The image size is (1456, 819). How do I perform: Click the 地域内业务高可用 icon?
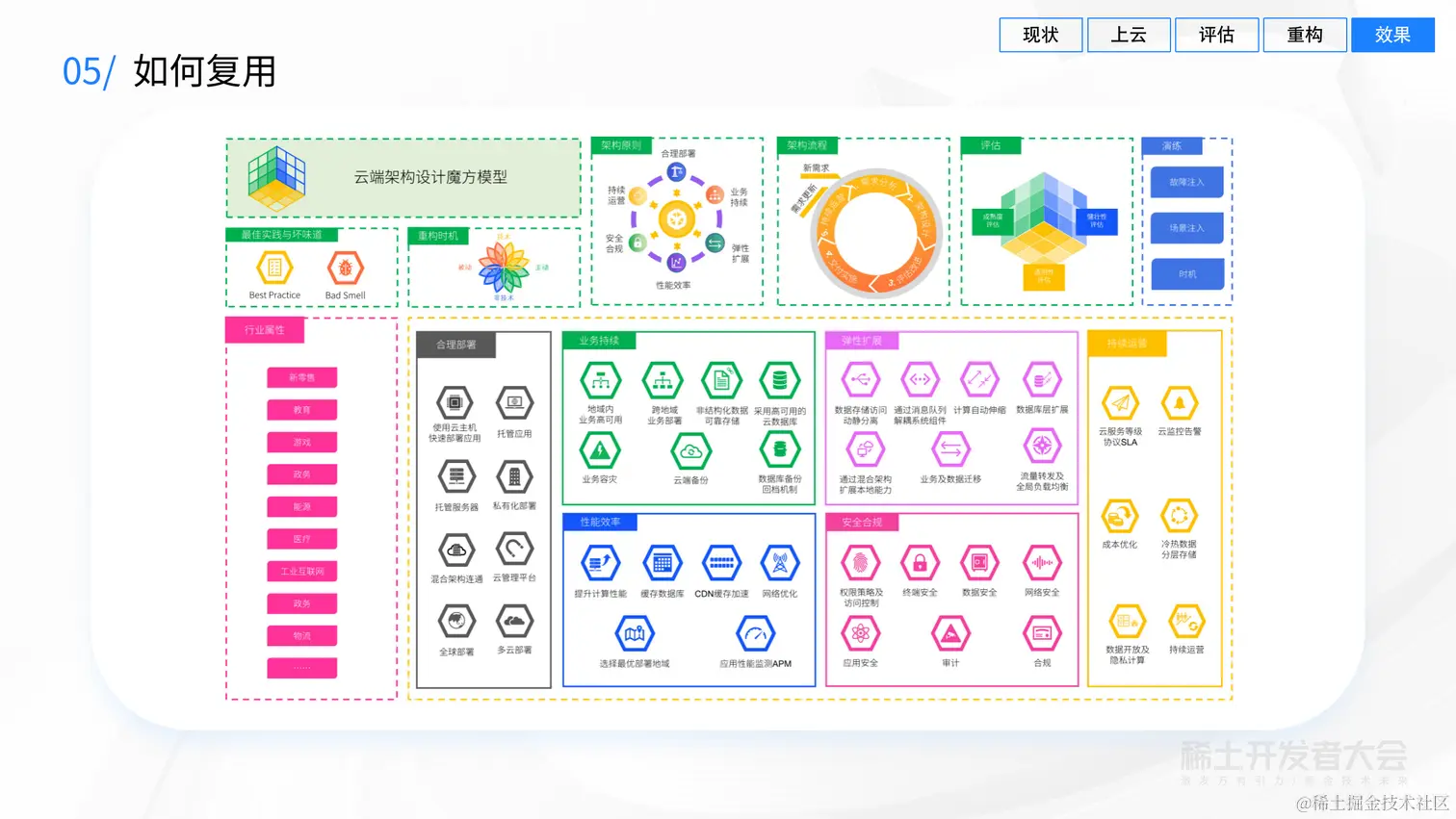(601, 381)
